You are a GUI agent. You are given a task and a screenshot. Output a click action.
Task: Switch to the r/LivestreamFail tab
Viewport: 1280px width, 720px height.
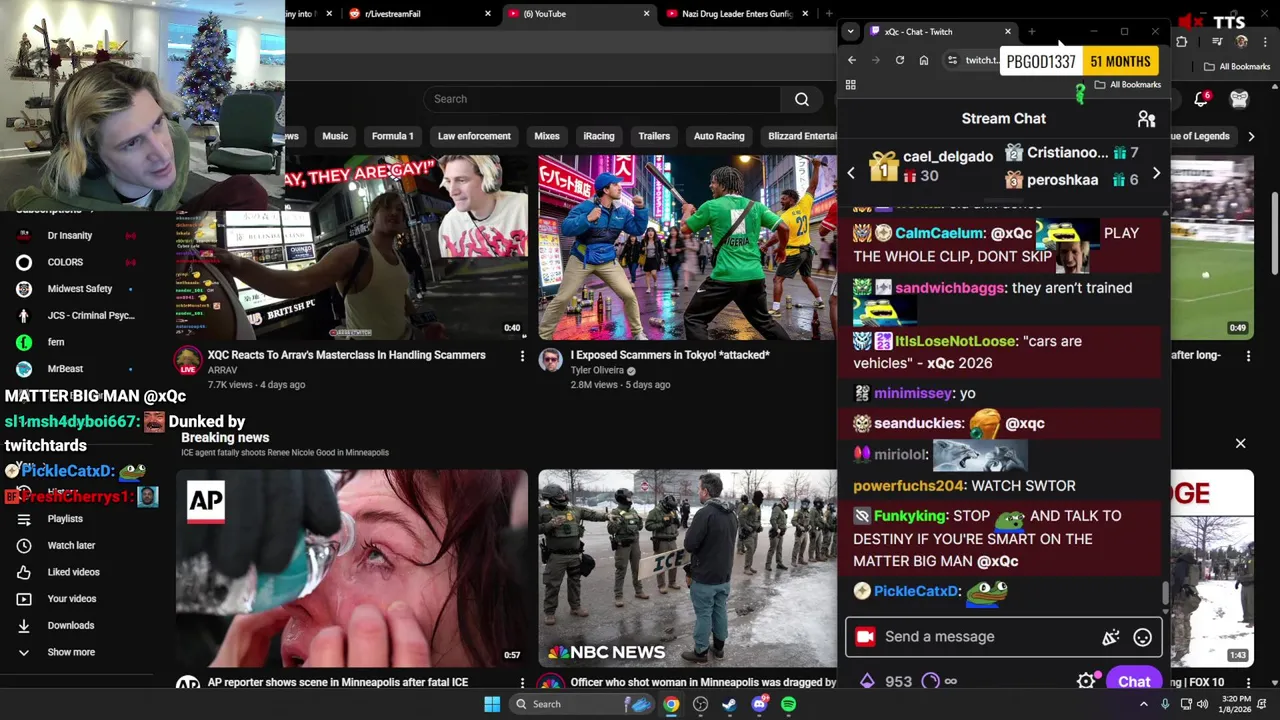(x=418, y=14)
